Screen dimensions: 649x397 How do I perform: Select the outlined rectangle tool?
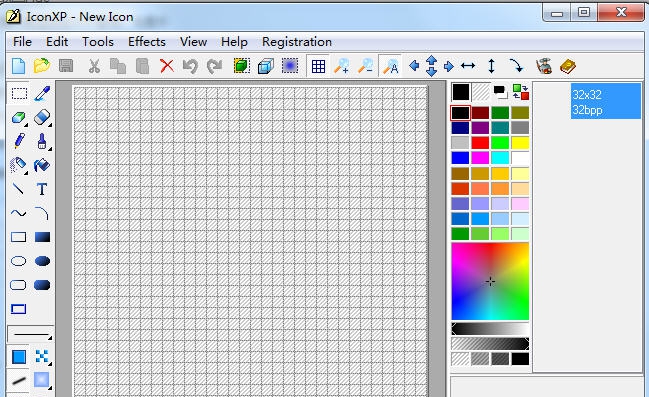(18, 237)
